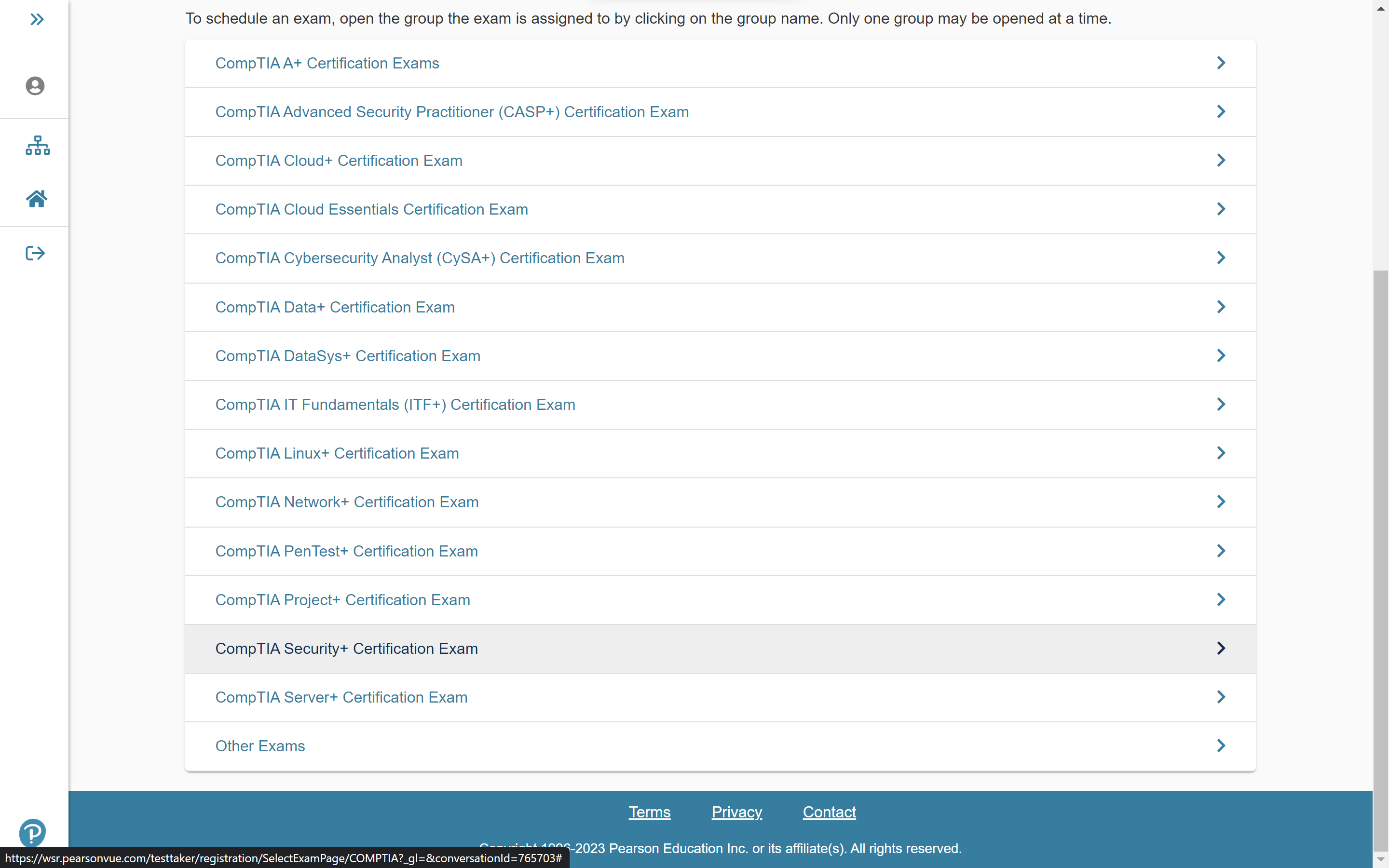Expand chevron on the Other Exams row
This screenshot has height=868, width=1389.
pyautogui.click(x=1221, y=746)
